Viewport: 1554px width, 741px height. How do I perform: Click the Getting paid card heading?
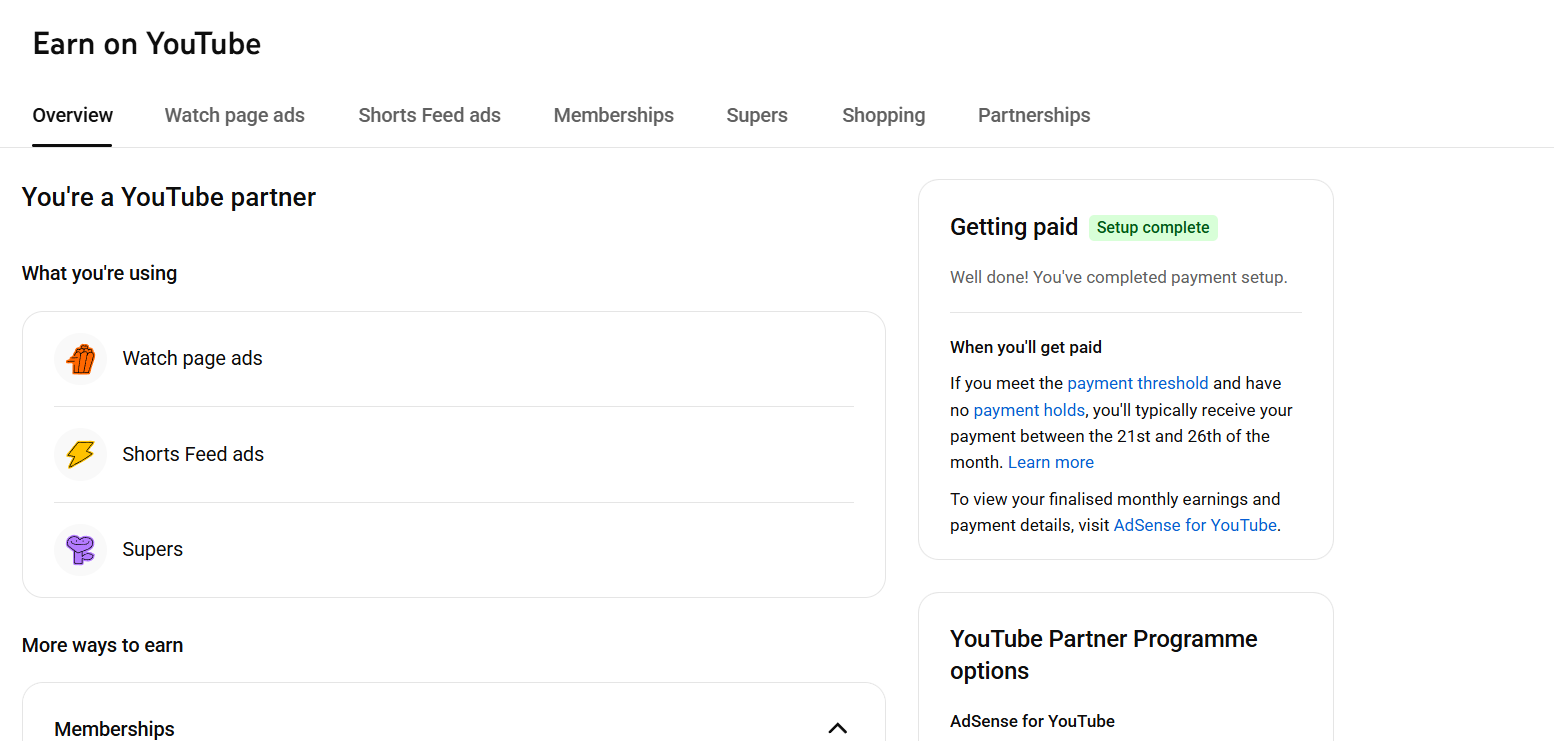click(x=1014, y=227)
